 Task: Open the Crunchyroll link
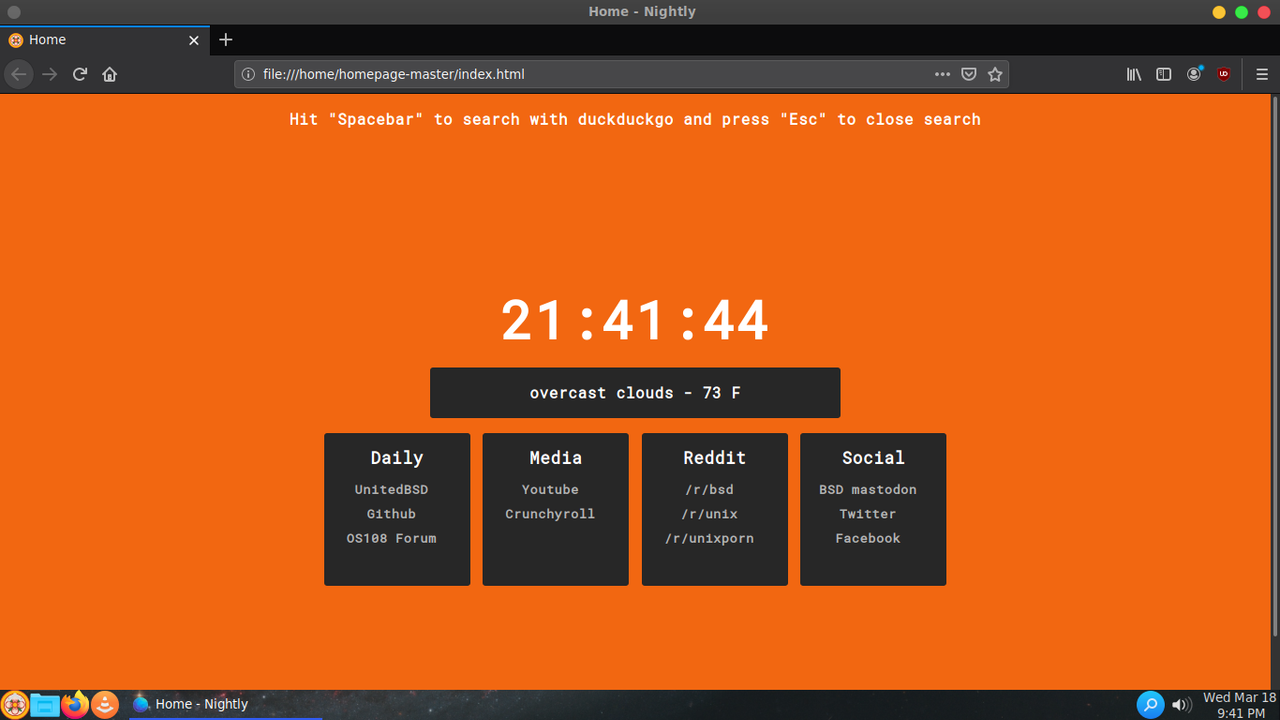tap(550, 514)
